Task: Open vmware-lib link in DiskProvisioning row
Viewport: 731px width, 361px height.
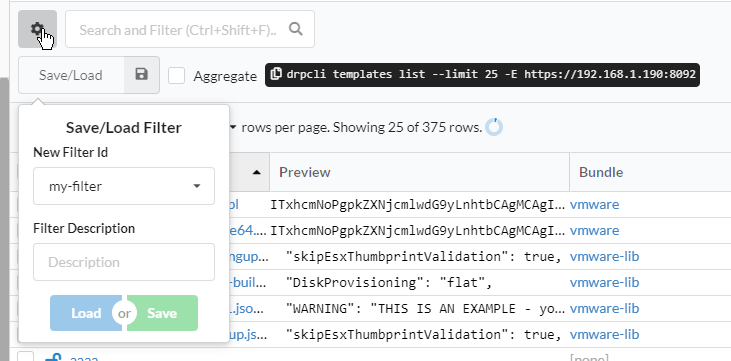Action: point(604,282)
